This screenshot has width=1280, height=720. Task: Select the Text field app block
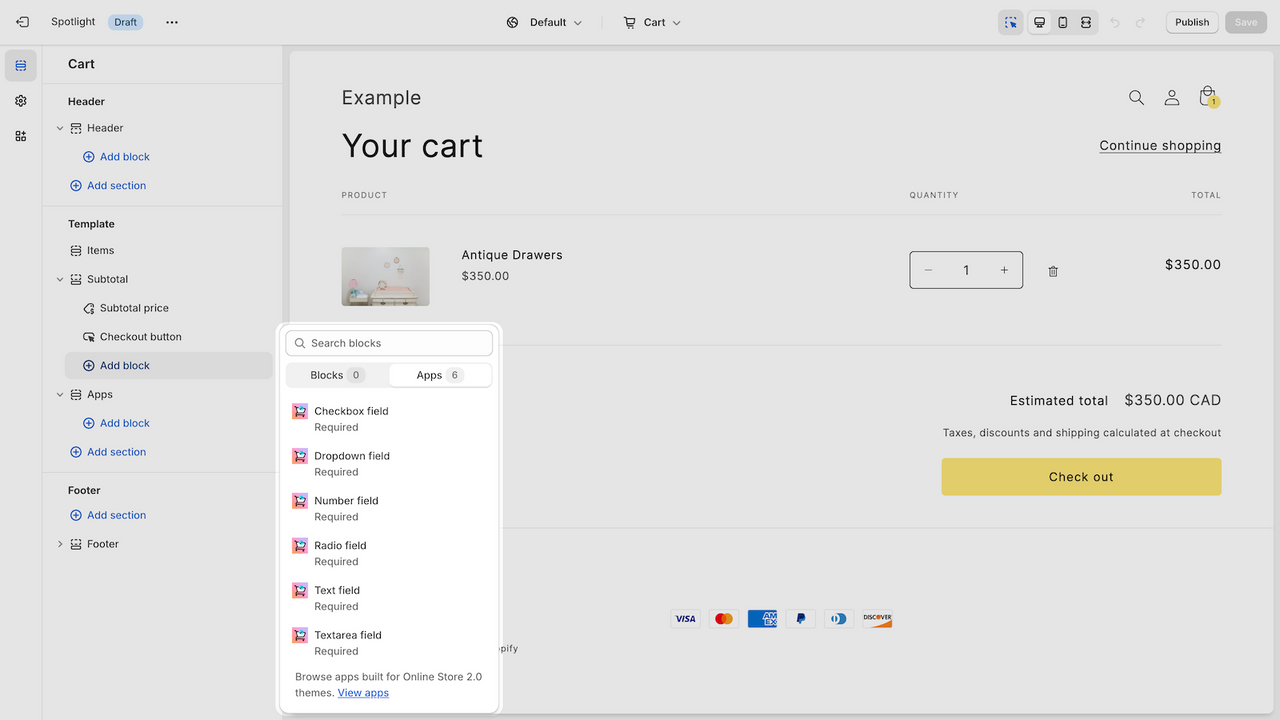click(389, 598)
